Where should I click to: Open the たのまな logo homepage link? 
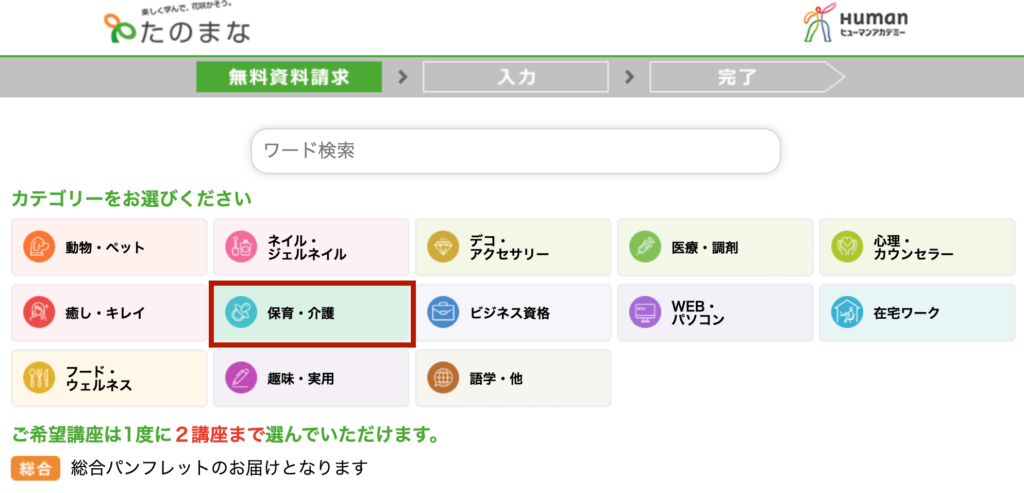tap(177, 26)
